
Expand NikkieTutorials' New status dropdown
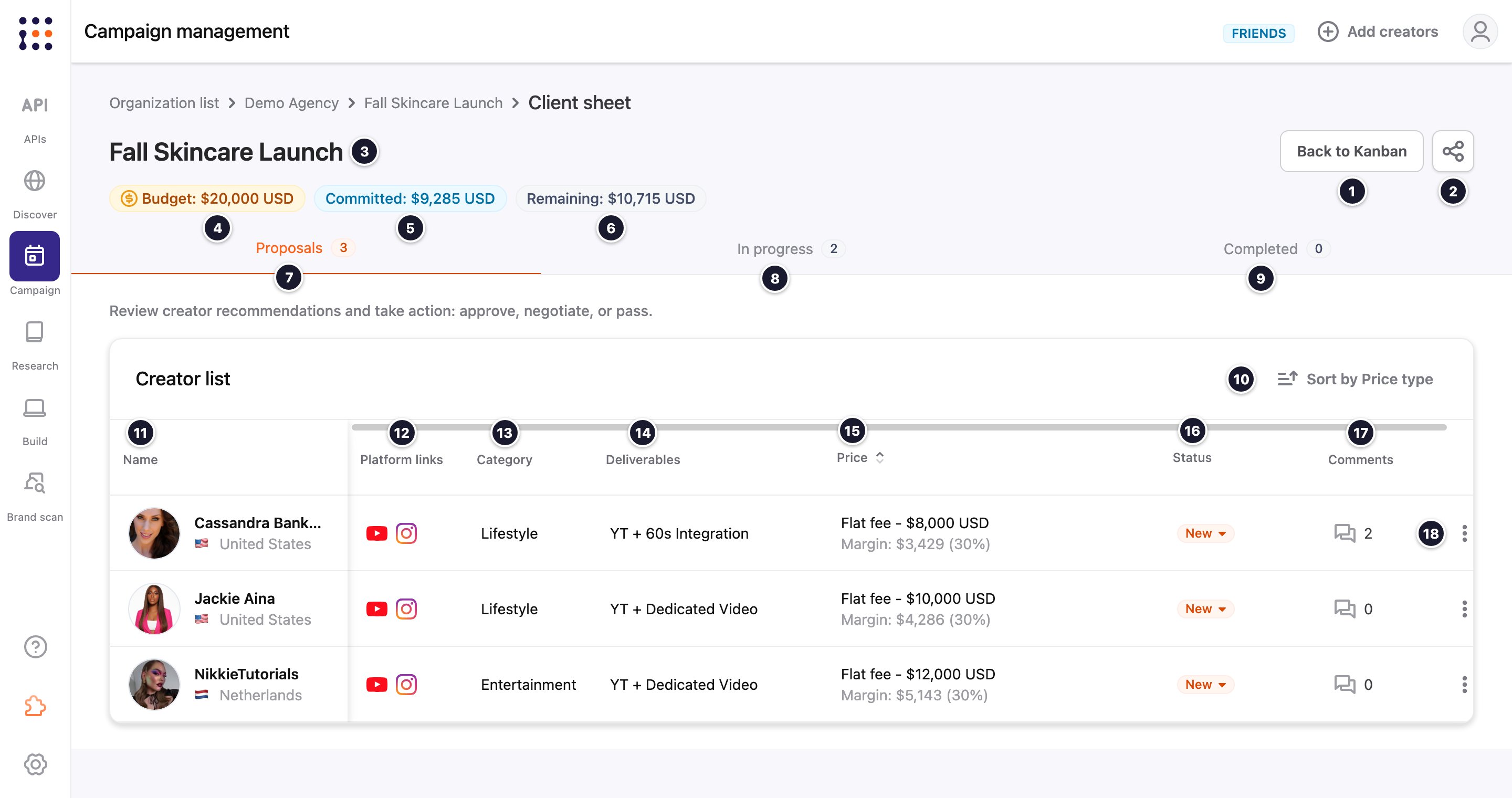(1205, 685)
